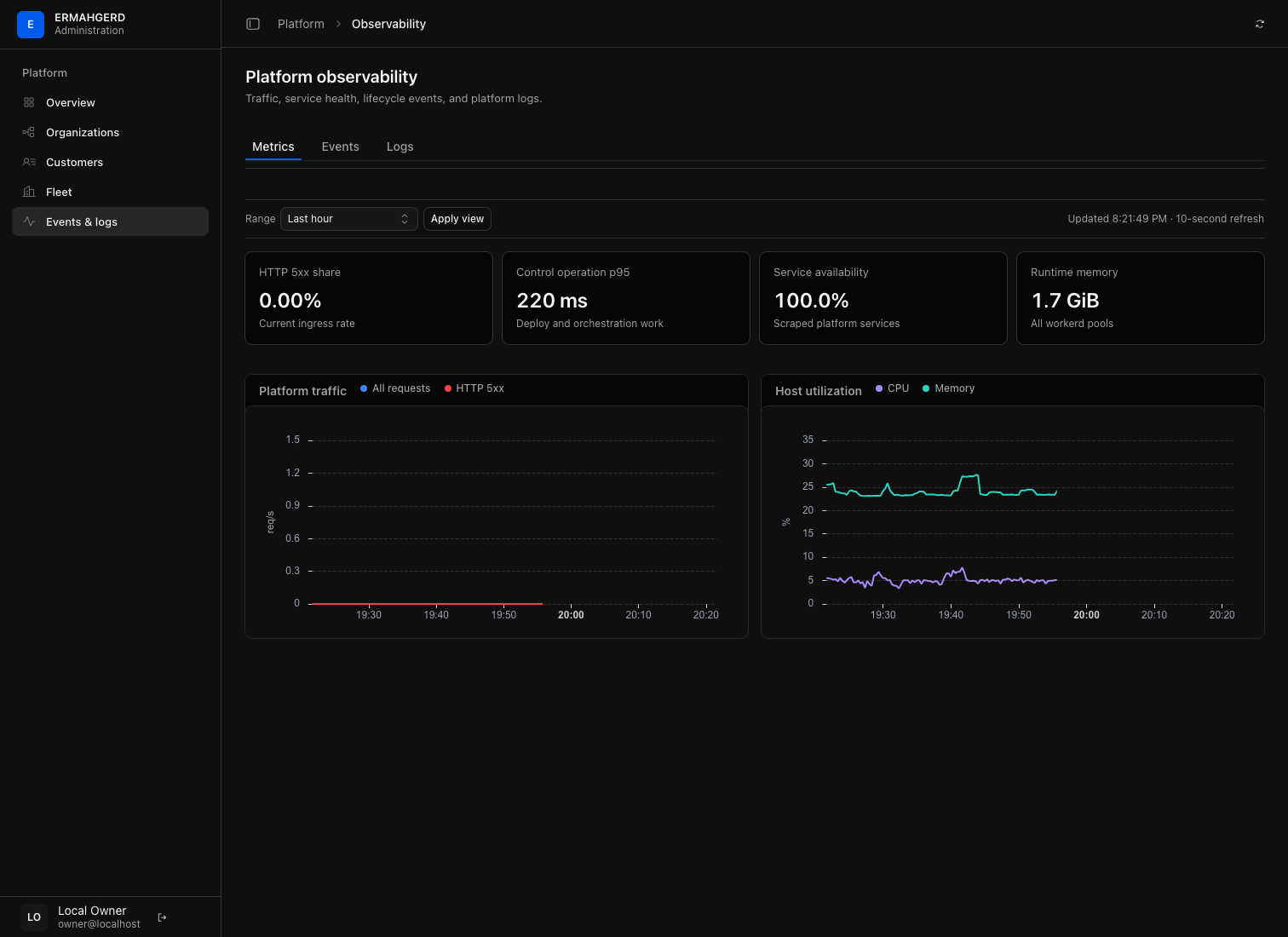The width and height of the screenshot is (1288, 937).
Task: Click the blue E workspace logo
Action: (31, 24)
